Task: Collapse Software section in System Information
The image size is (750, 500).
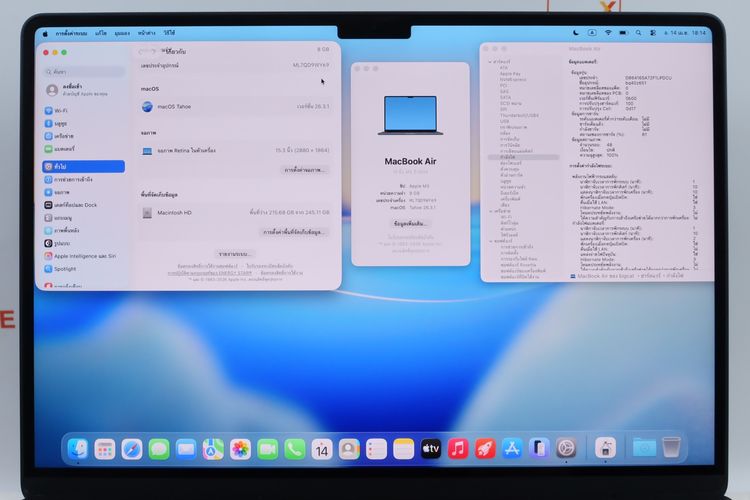Action: pyautogui.click(x=491, y=241)
